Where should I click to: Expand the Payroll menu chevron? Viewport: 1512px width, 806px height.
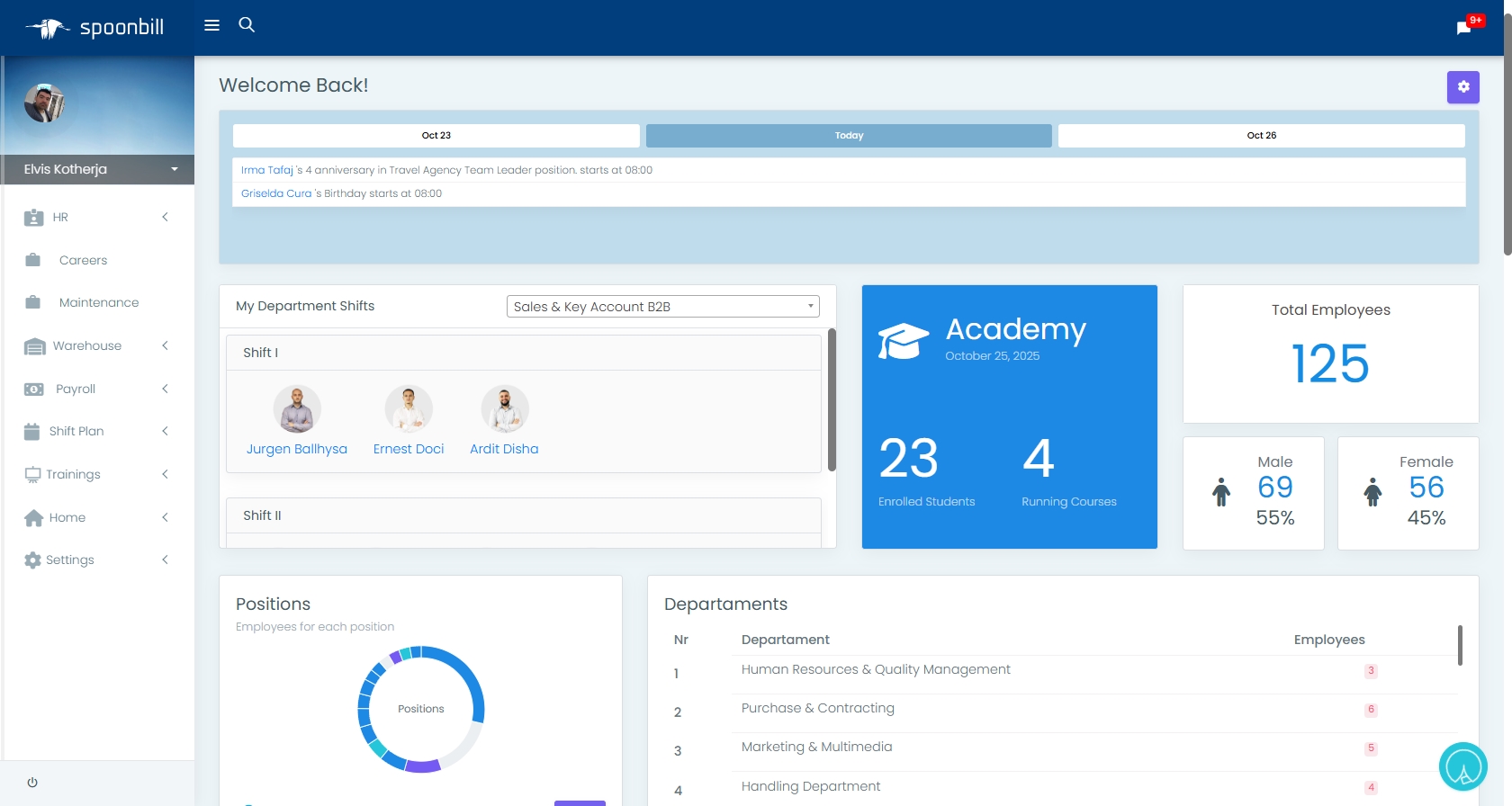tap(165, 389)
